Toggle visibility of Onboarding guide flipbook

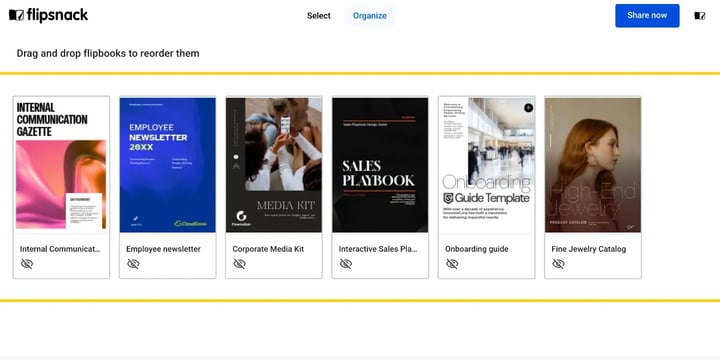tap(452, 264)
